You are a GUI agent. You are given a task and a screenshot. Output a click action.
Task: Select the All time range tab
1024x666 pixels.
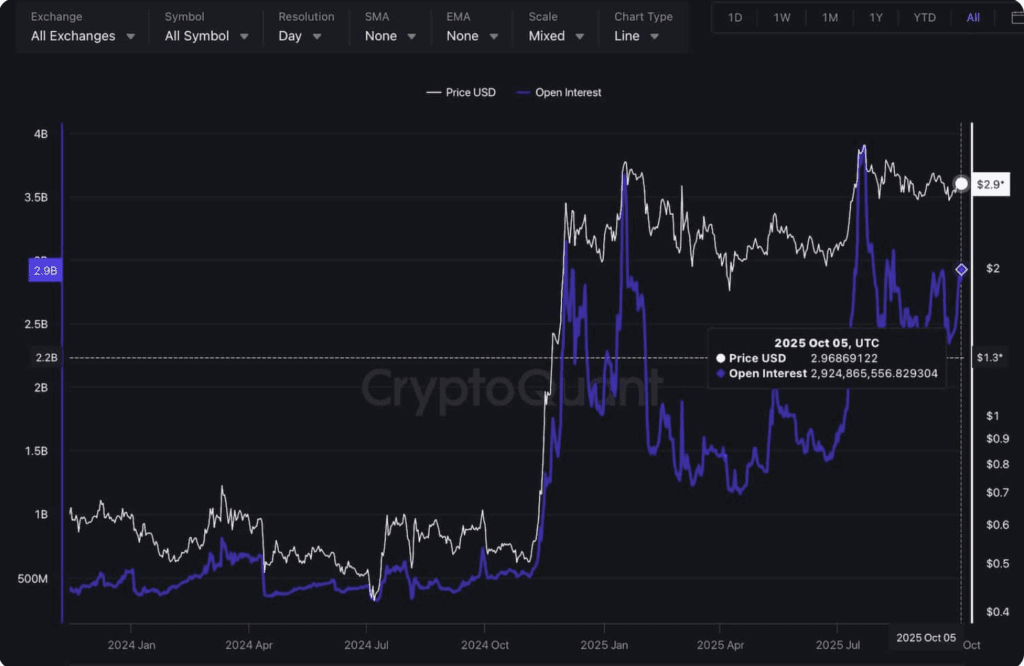point(972,18)
